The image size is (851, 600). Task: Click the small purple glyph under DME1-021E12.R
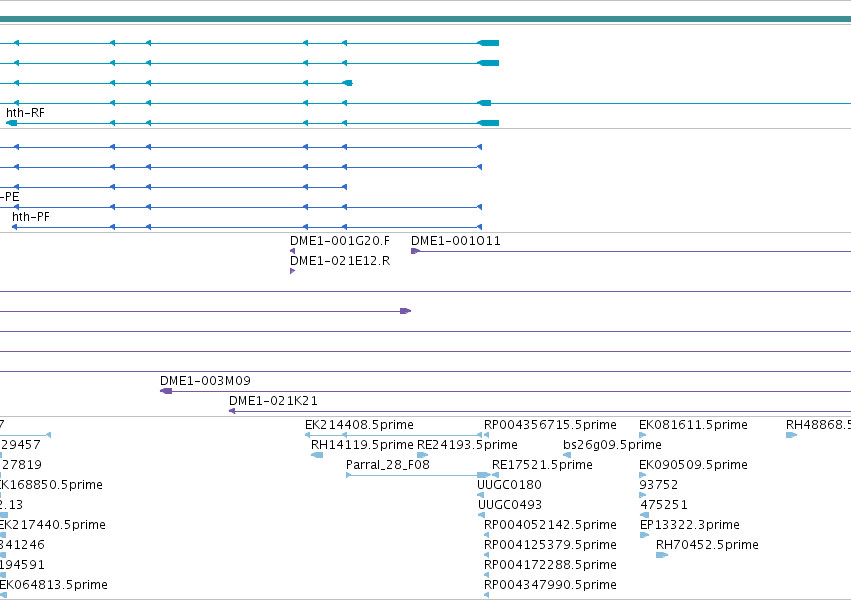(x=293, y=271)
